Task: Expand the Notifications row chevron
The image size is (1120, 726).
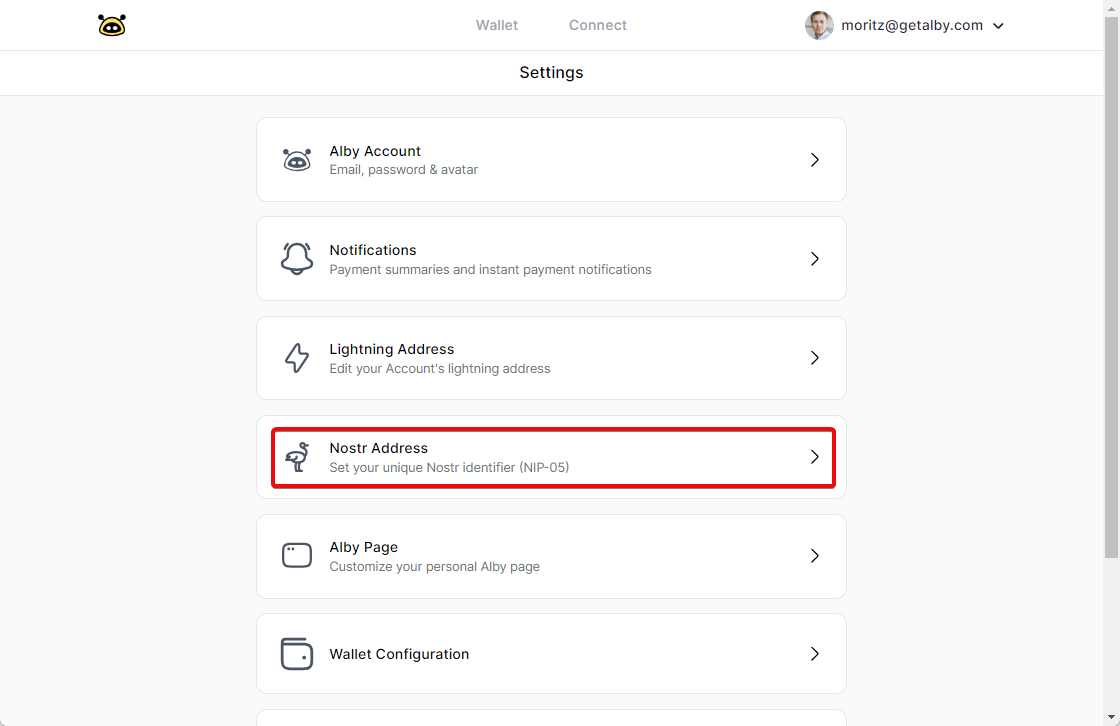Action: [815, 259]
